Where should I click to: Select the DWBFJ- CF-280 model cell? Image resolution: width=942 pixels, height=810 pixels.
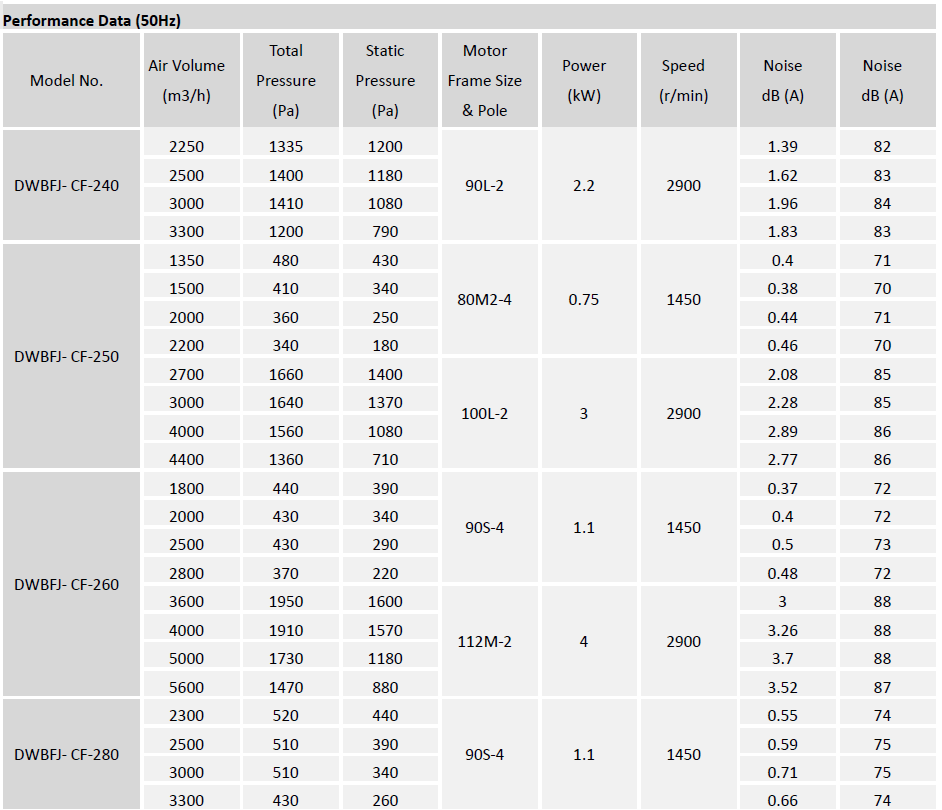tap(67, 755)
